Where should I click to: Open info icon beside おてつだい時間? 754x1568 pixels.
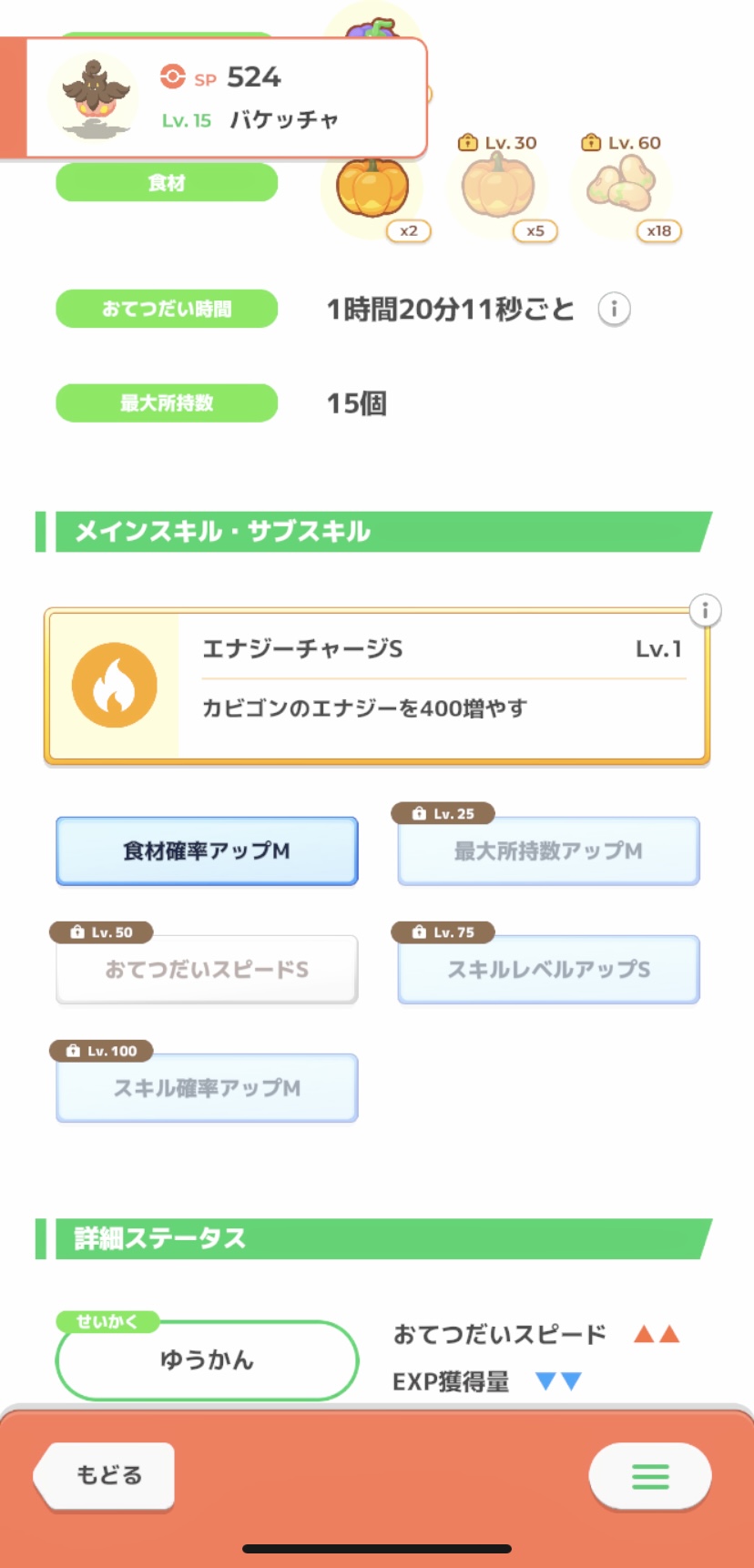pyautogui.click(x=614, y=310)
